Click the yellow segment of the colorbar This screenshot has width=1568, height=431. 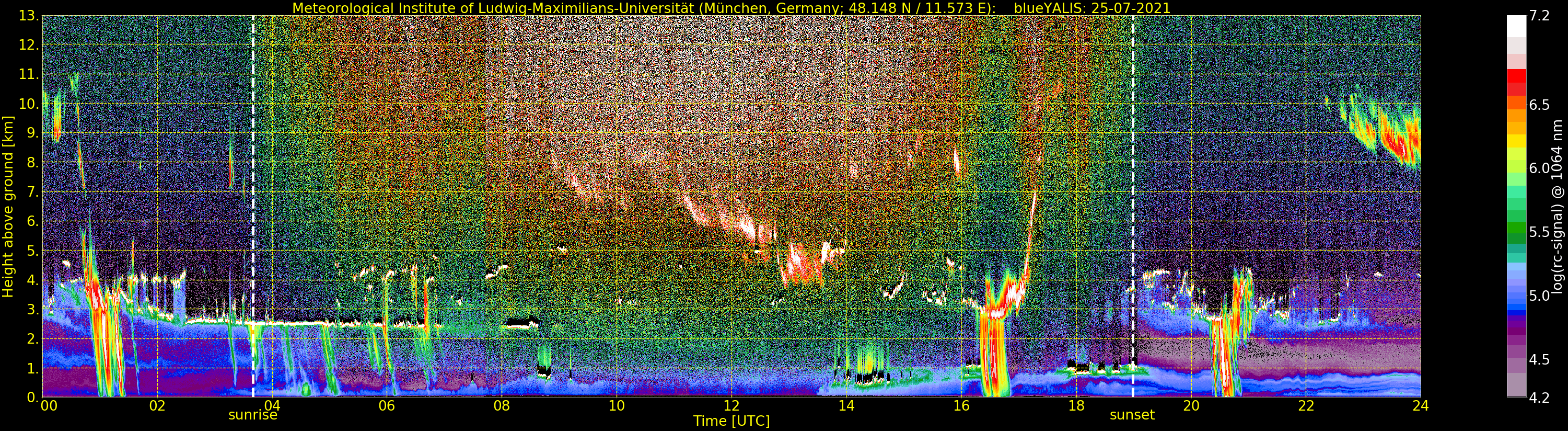[x=1516, y=141]
